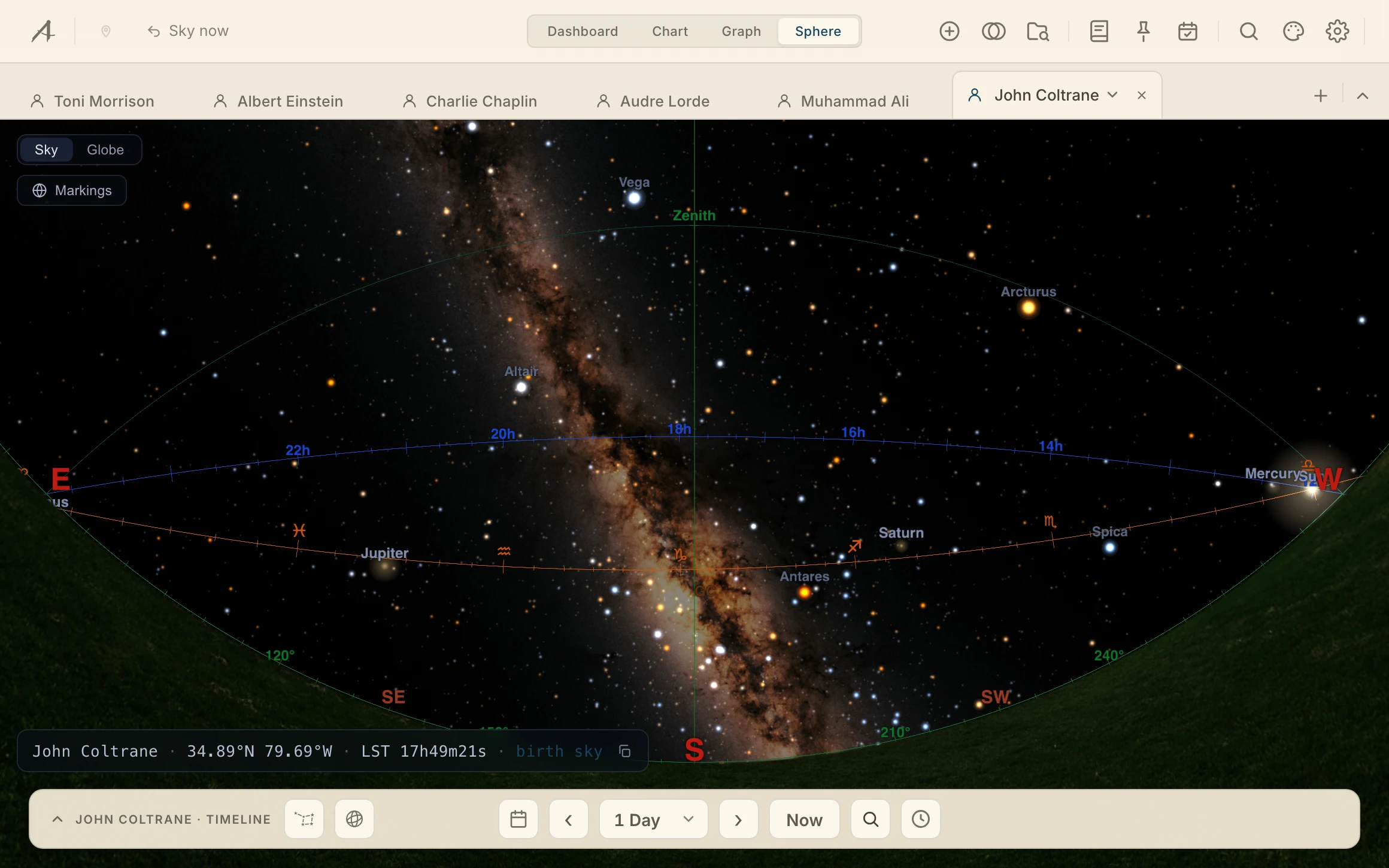Open the overlapping circles synastry icon
The width and height of the screenshot is (1389, 868).
point(994,31)
